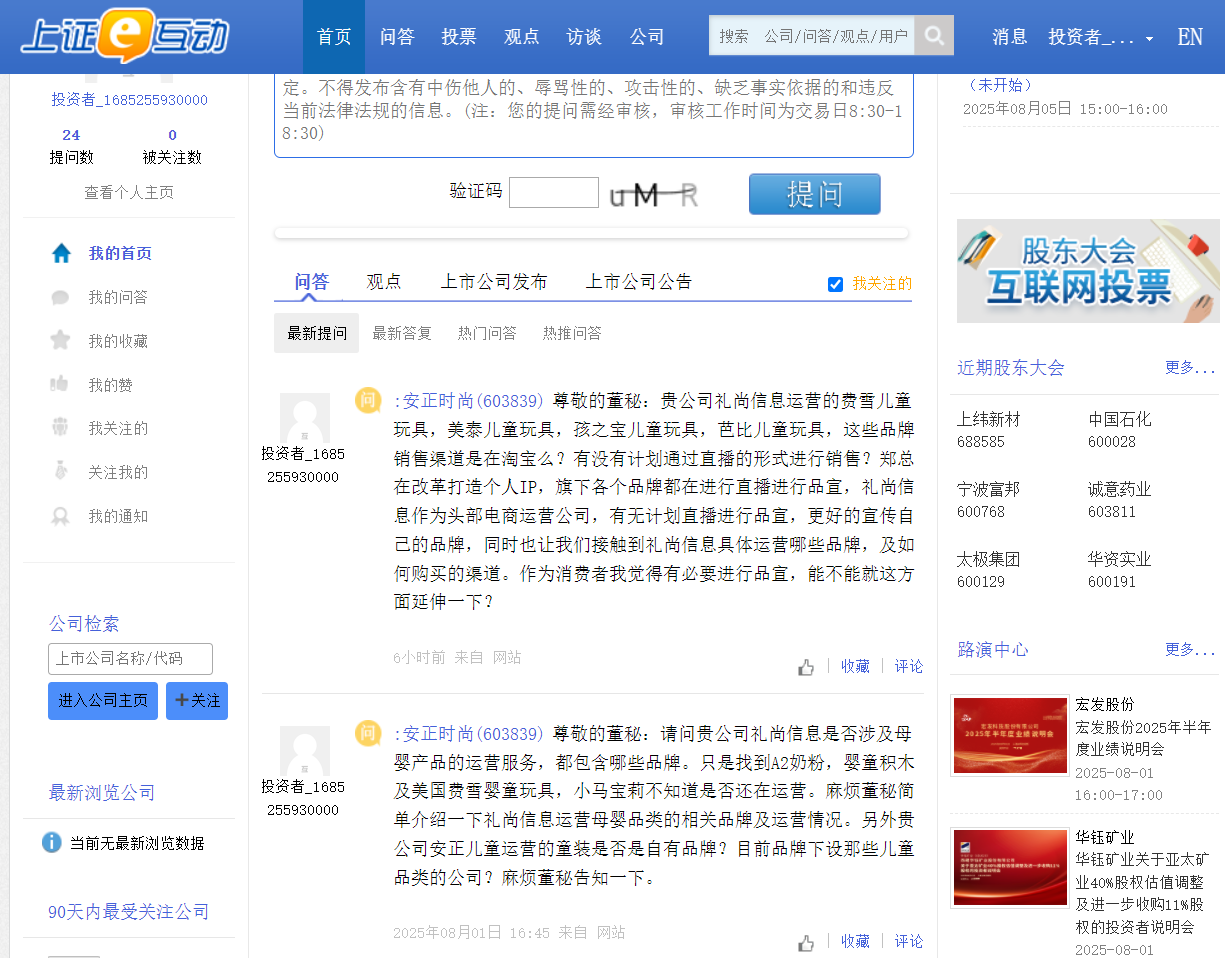
Task: Open 太极集团 600129 company
Action: coord(989,570)
